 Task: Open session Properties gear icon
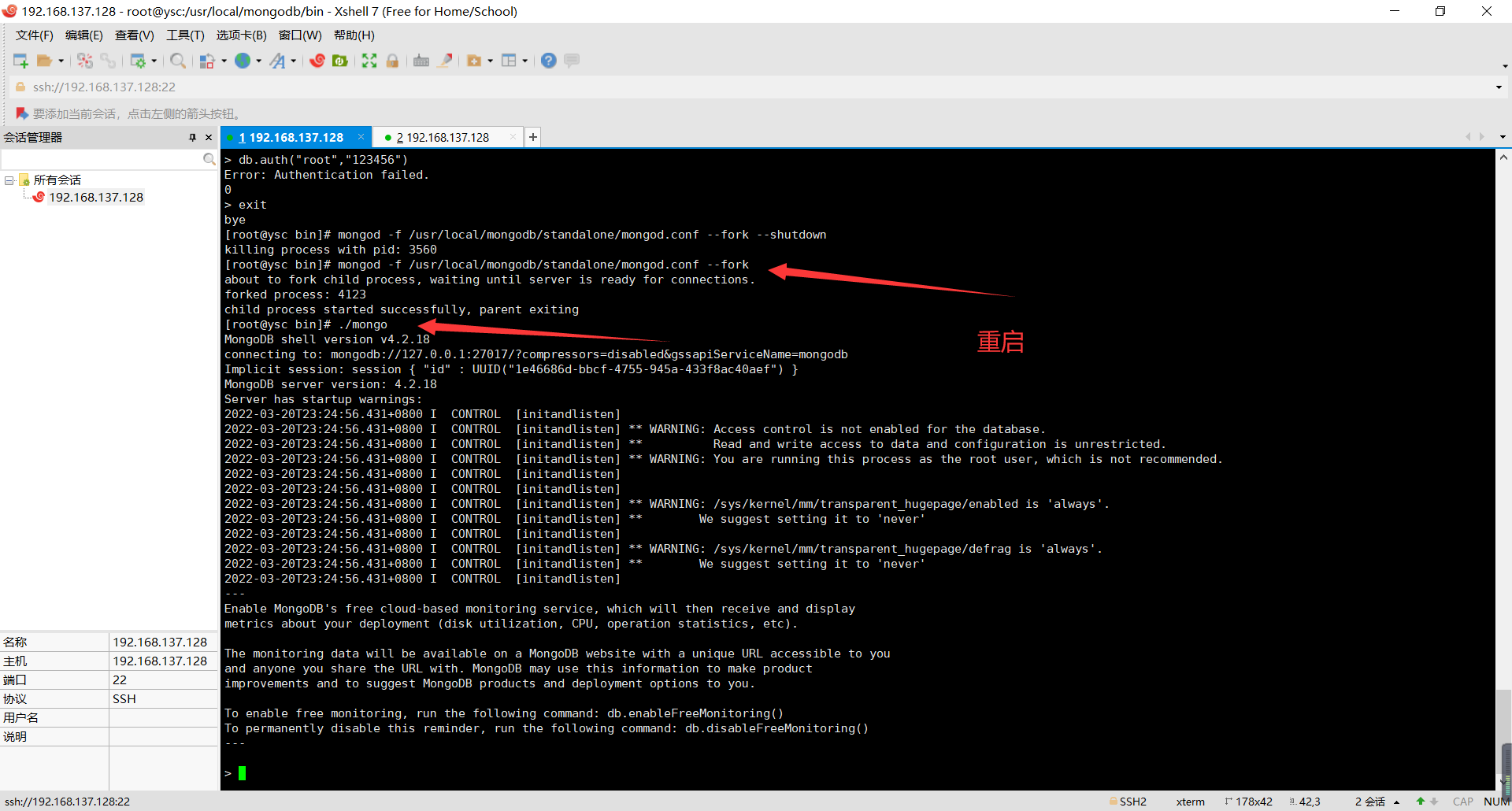point(137,61)
